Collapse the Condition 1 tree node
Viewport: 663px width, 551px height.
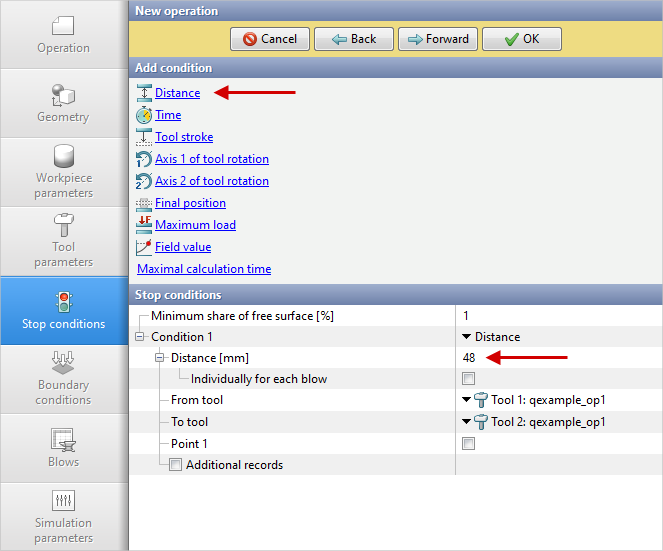141,337
